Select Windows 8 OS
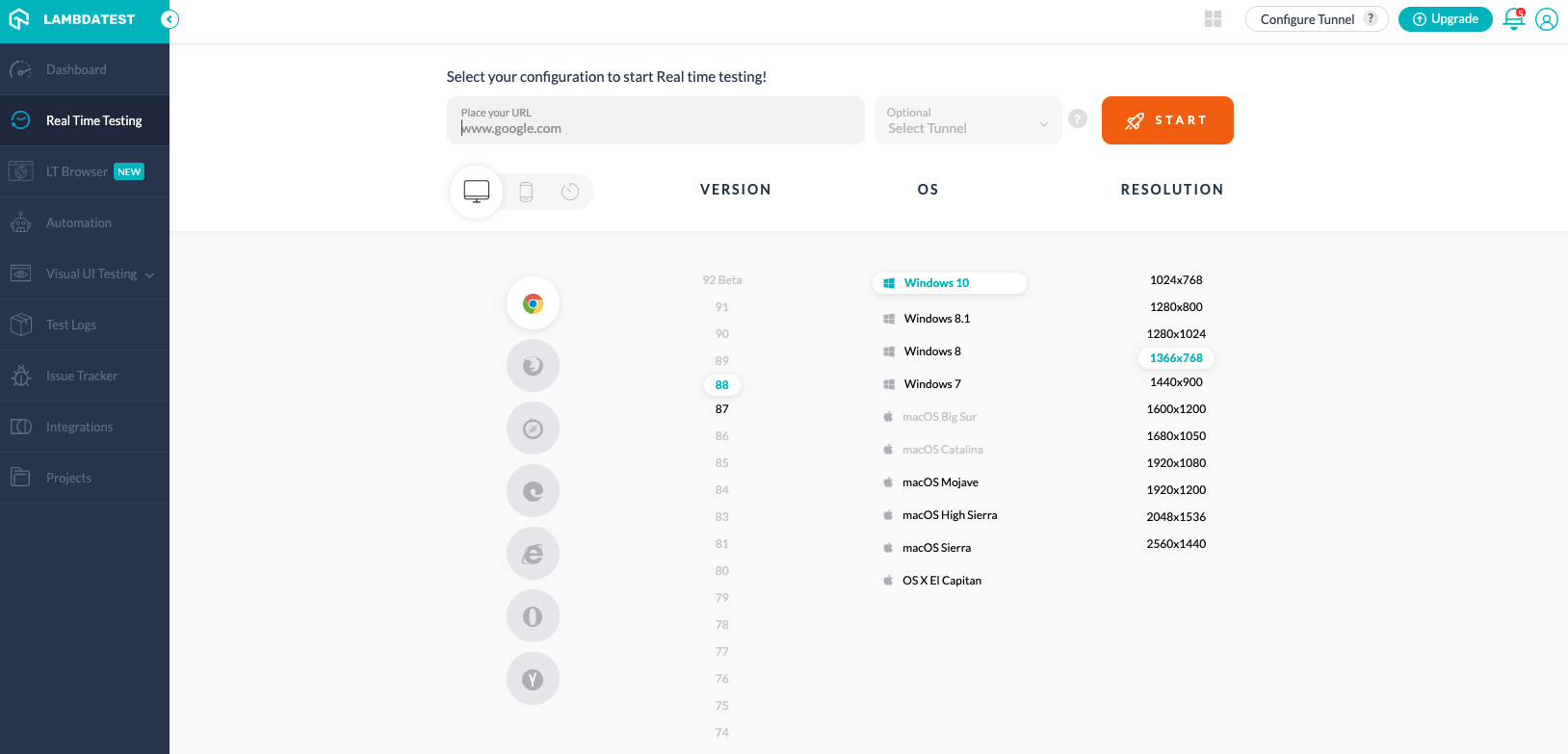Screen dimensions: 1568x754 pos(922,351)
